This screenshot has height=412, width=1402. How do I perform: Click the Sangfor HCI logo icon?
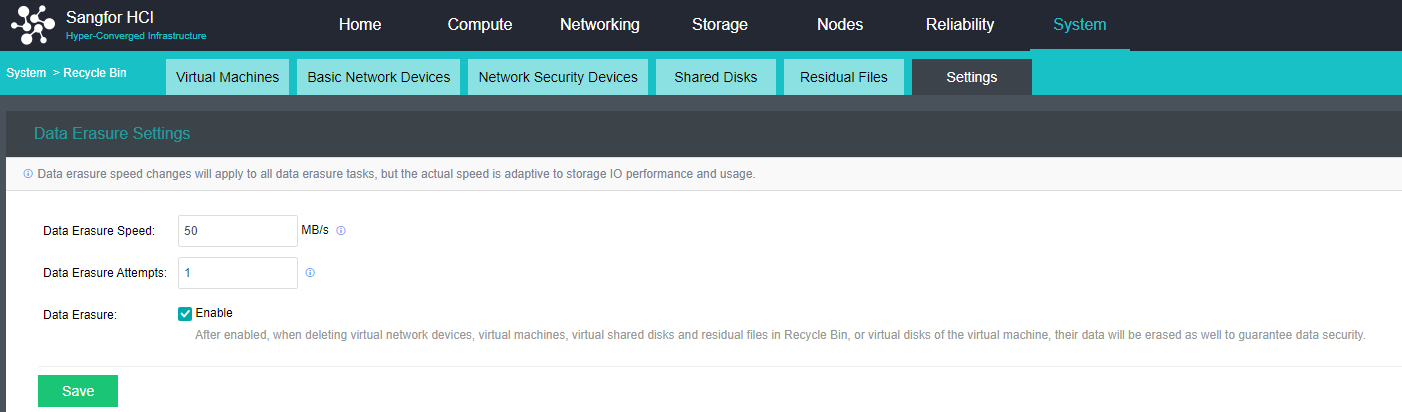pyautogui.click(x=32, y=26)
